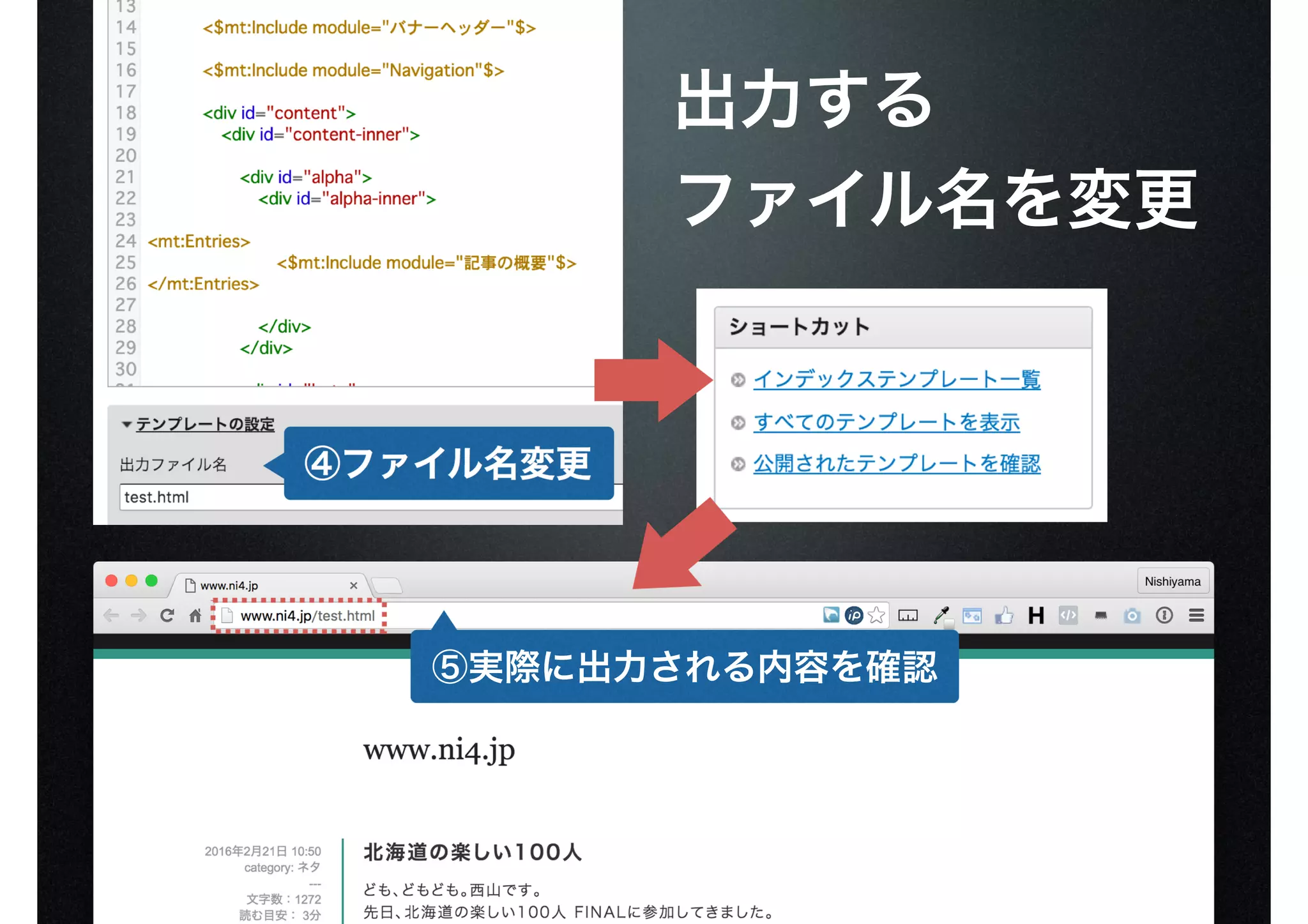Viewport: 1308px width, 924px height.
Task: Click code line <div id="content">
Action: pyautogui.click(x=279, y=113)
